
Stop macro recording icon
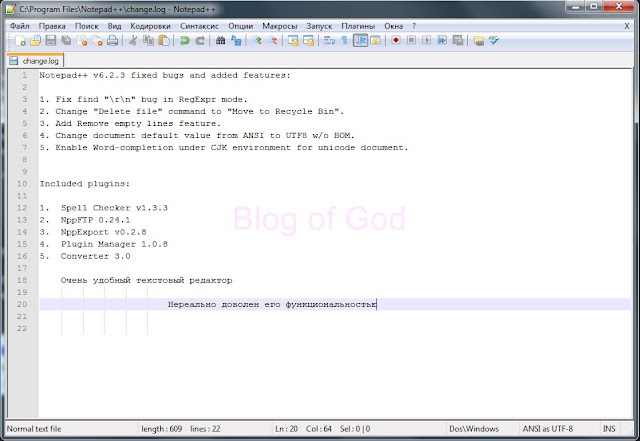tap(411, 40)
